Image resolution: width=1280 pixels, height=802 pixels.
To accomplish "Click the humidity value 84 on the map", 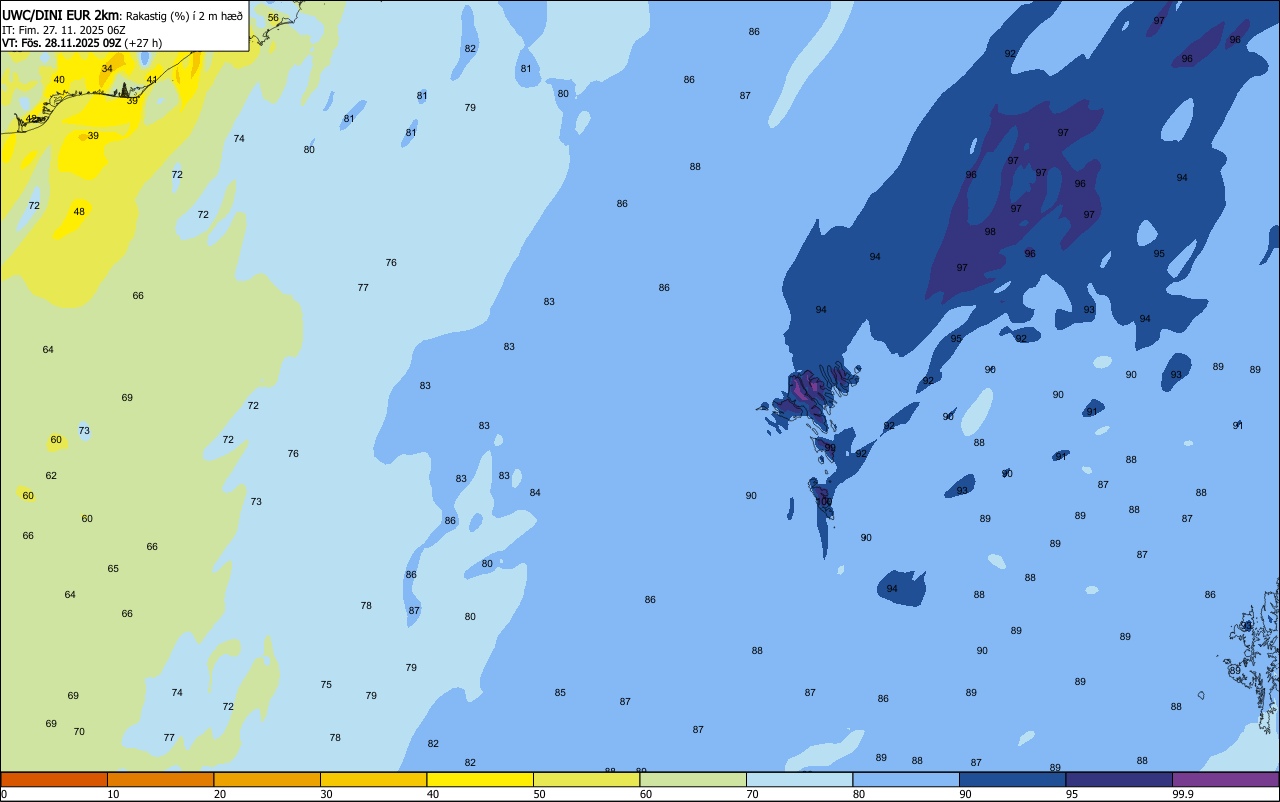I will click(x=535, y=493).
